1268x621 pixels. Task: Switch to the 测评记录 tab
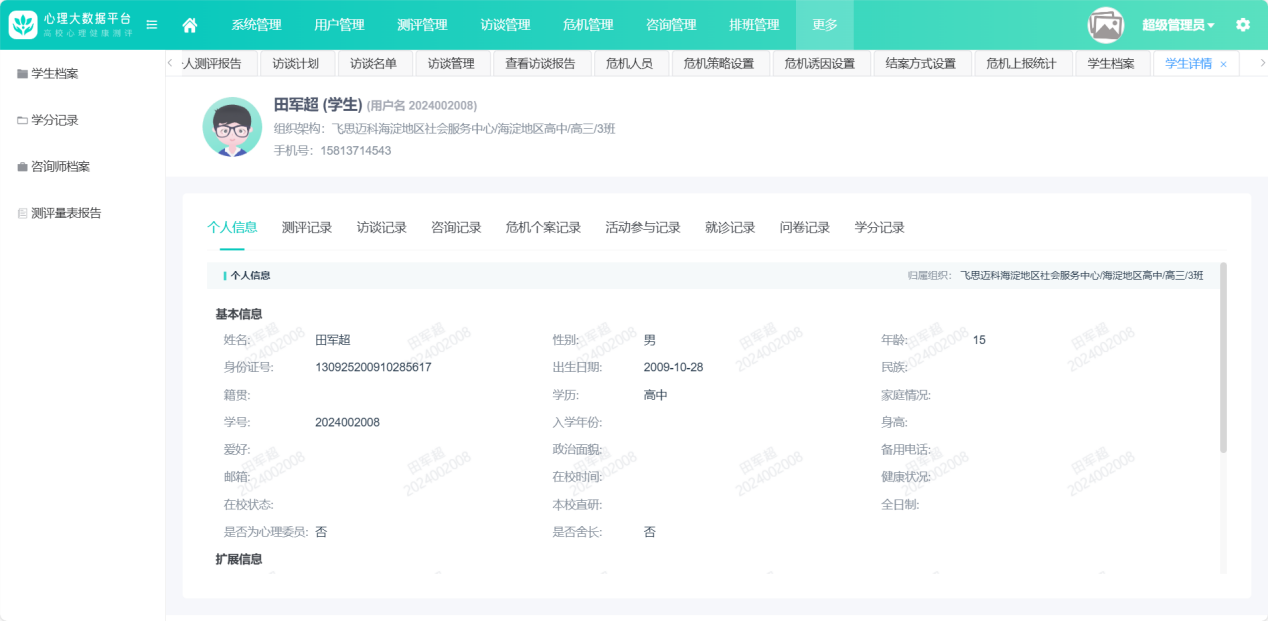pyautogui.click(x=307, y=227)
